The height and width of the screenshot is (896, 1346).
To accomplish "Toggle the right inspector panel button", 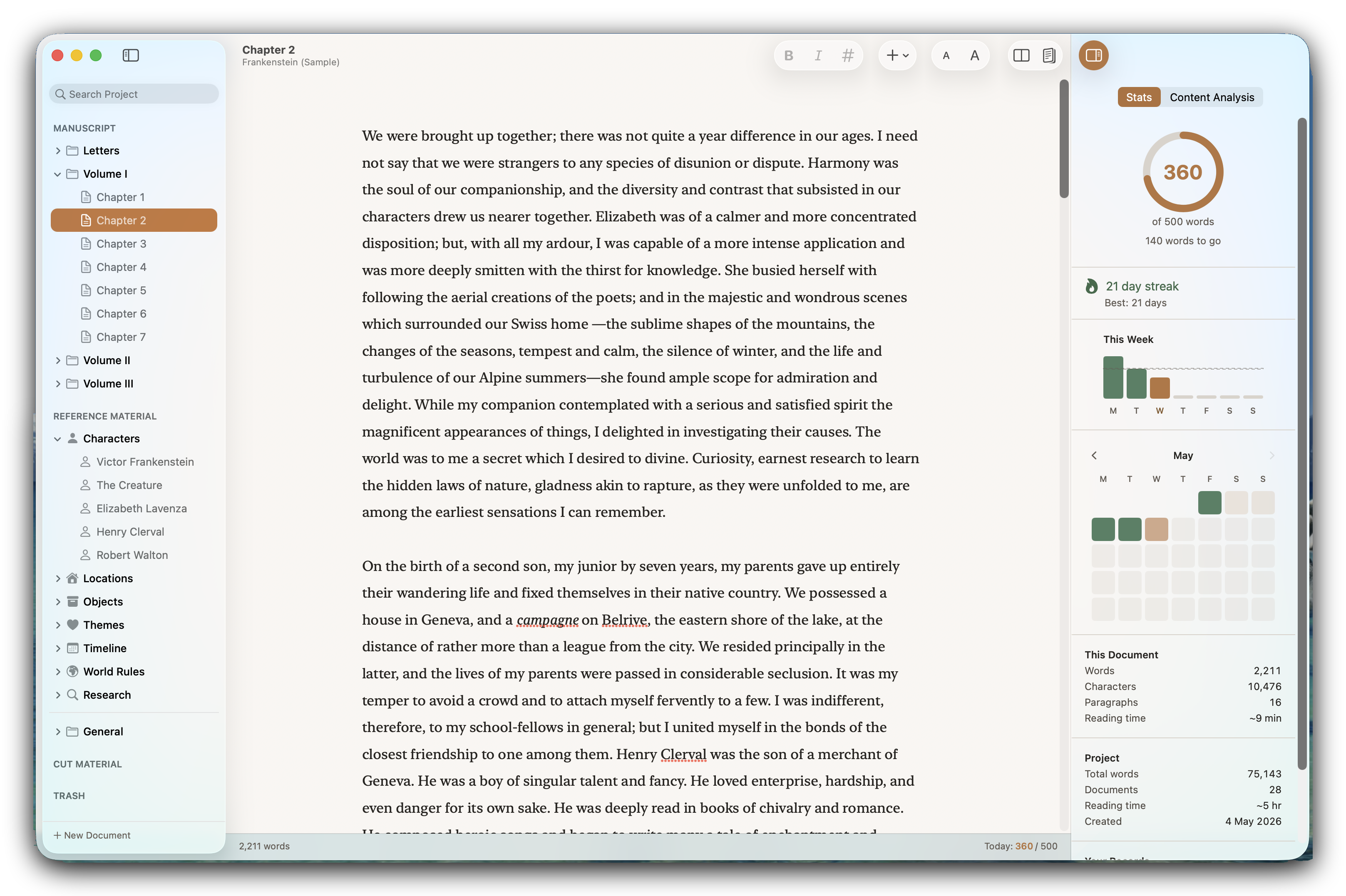I will click(x=1093, y=55).
